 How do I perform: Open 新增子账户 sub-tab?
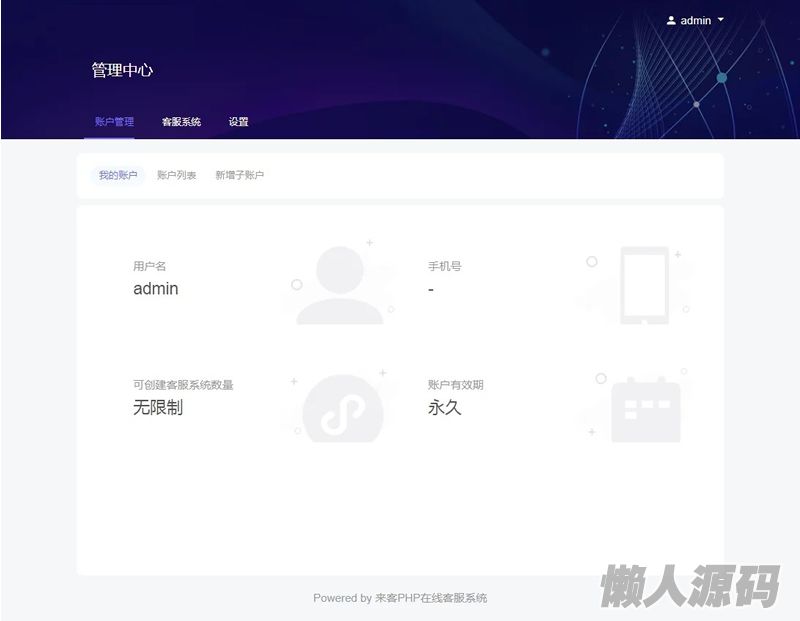pos(239,175)
